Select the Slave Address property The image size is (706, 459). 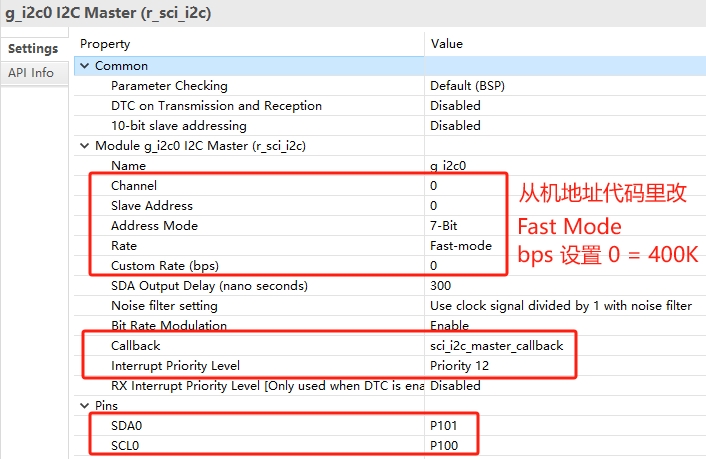(x=152, y=205)
